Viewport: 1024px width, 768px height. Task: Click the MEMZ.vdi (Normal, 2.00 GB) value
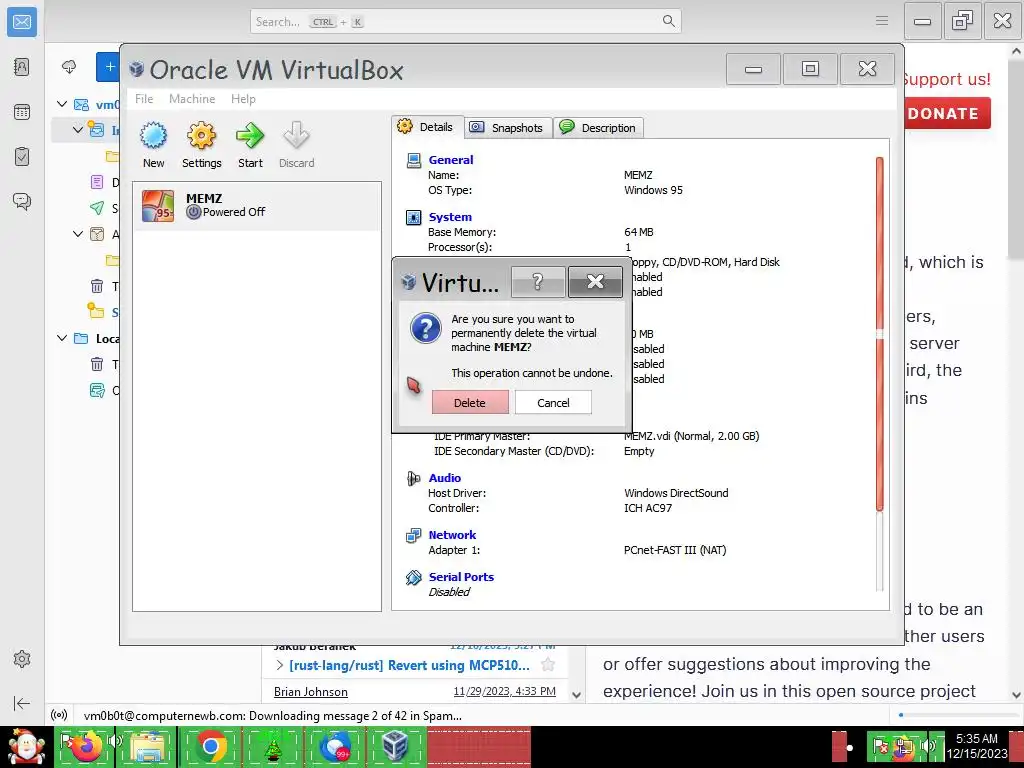(x=692, y=436)
